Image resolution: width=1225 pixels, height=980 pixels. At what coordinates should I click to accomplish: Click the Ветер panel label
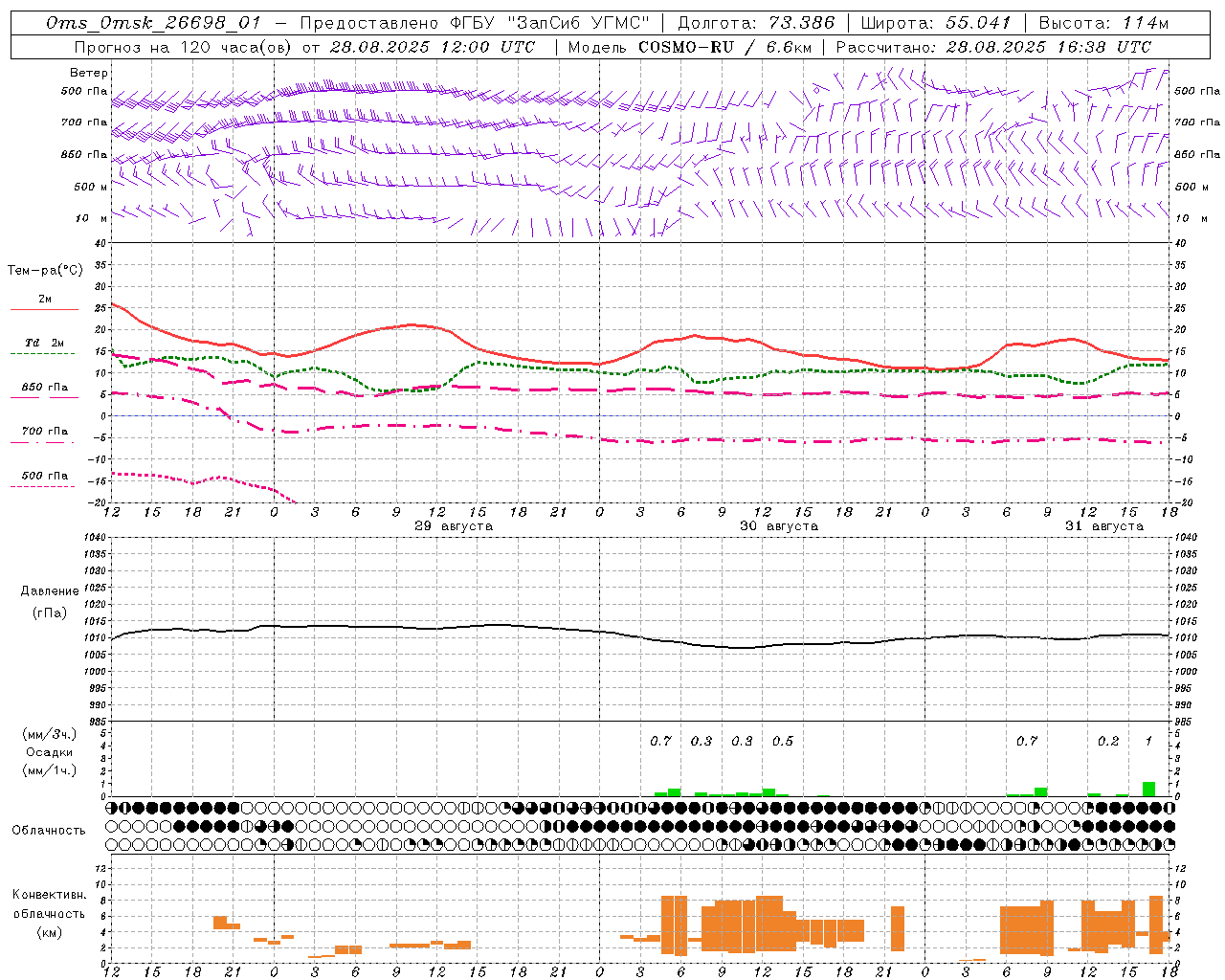tap(89, 73)
